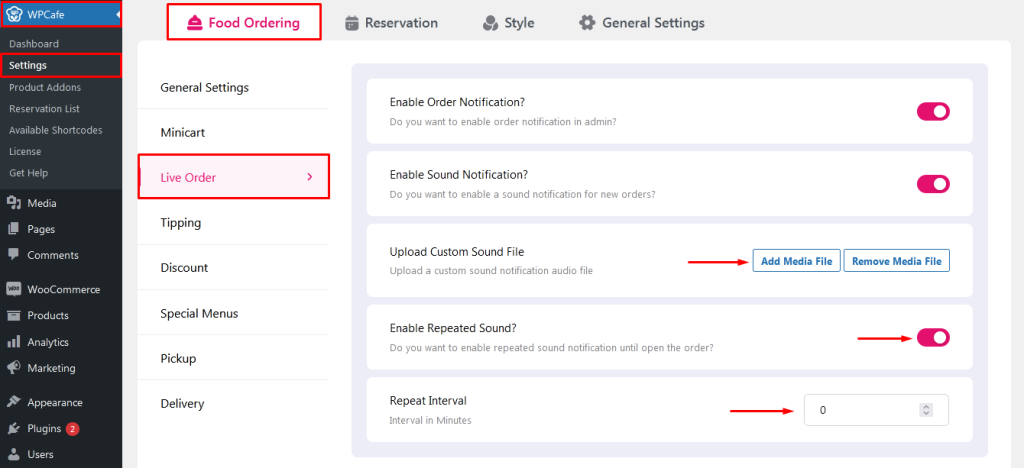Expand Live Order chevron arrow
This screenshot has width=1024, height=468.
[310, 177]
